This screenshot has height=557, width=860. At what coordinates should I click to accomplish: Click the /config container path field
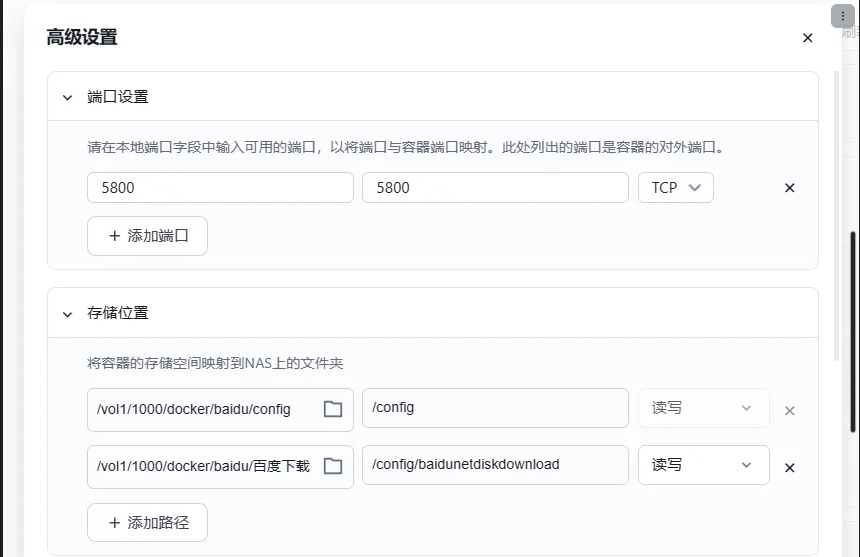click(495, 408)
